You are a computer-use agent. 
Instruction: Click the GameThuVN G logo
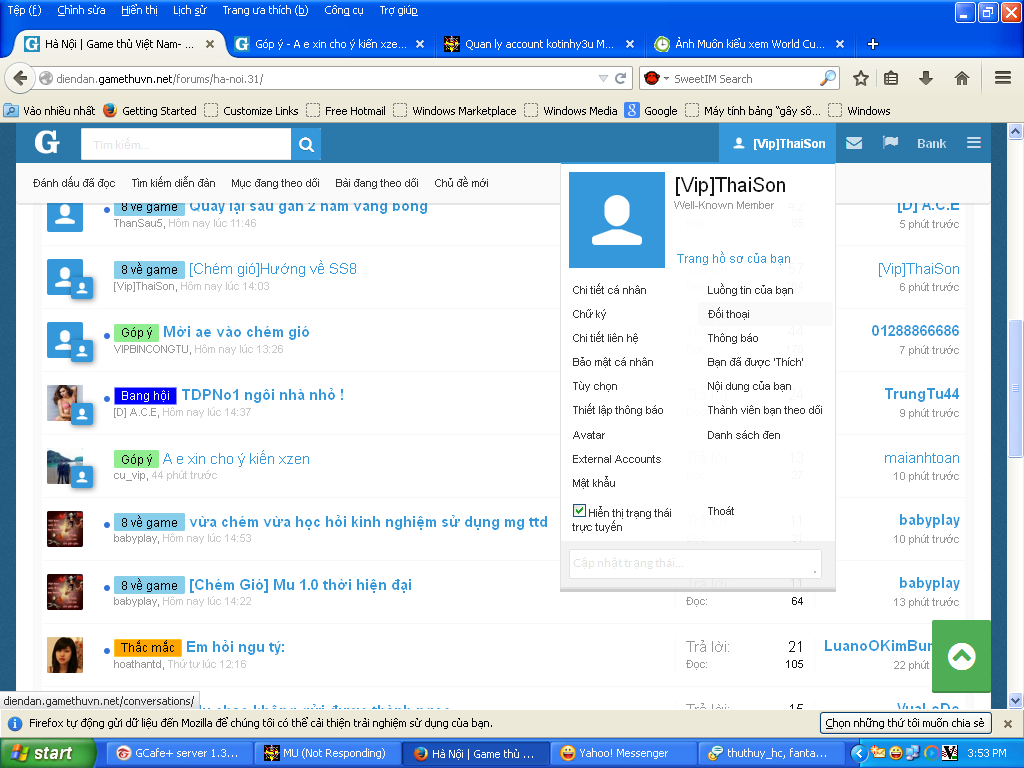(47, 144)
